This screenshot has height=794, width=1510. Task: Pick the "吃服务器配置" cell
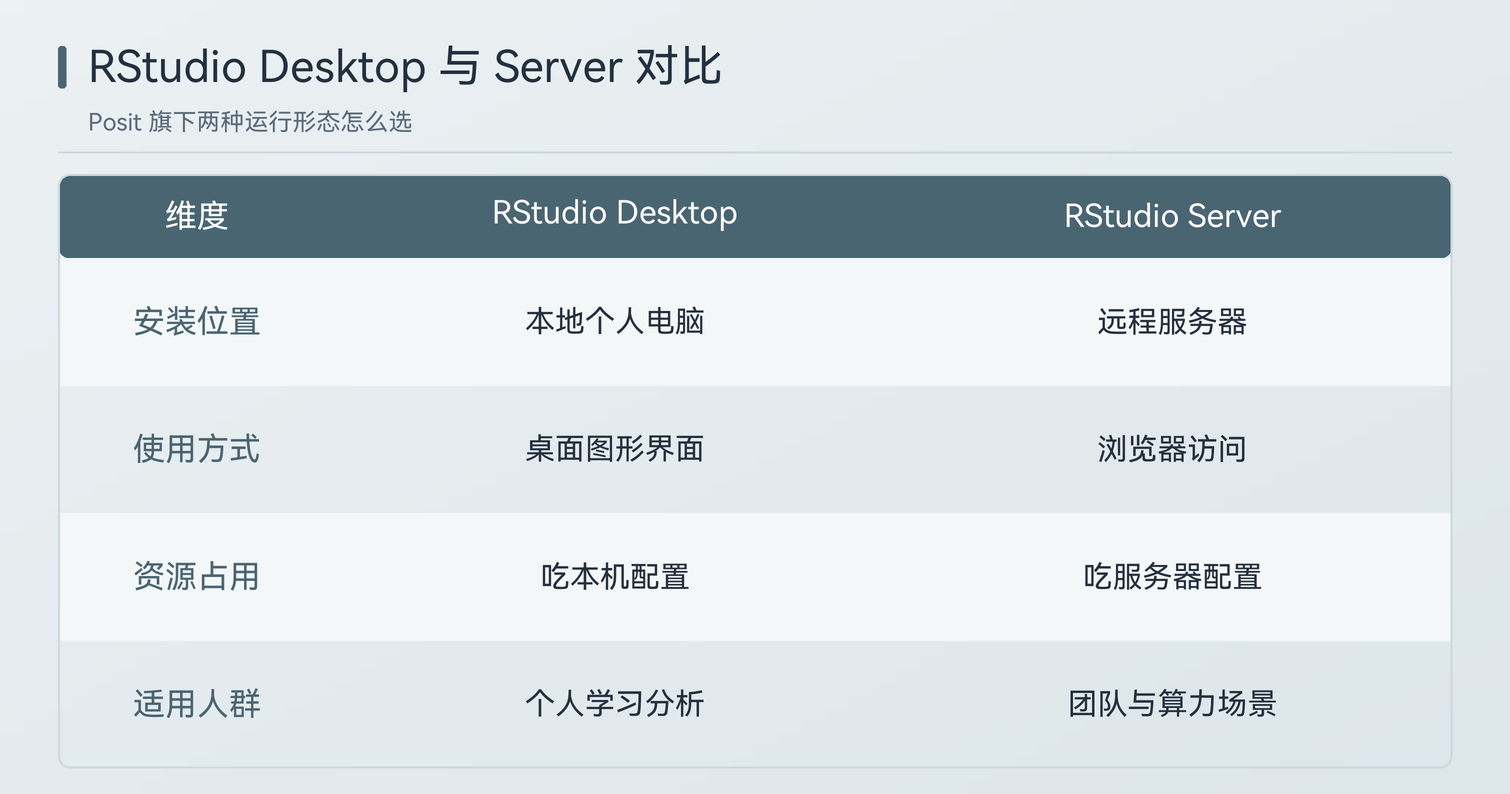click(1172, 577)
